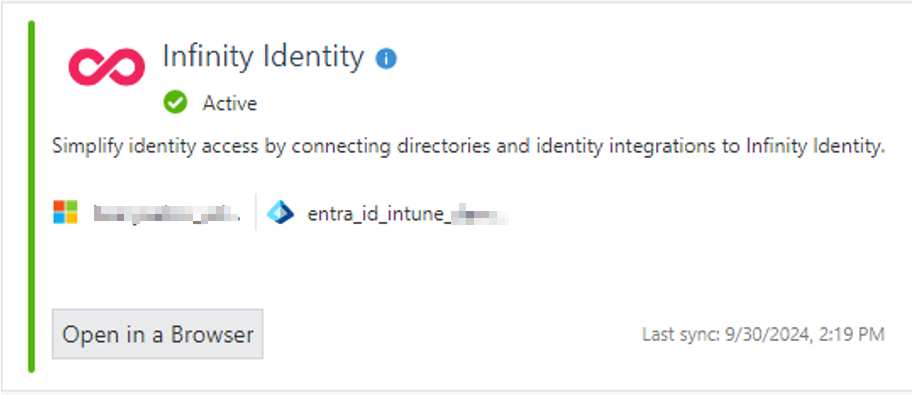
Task: Select the entra_id_intune integration name
Action: pyautogui.click(x=407, y=214)
